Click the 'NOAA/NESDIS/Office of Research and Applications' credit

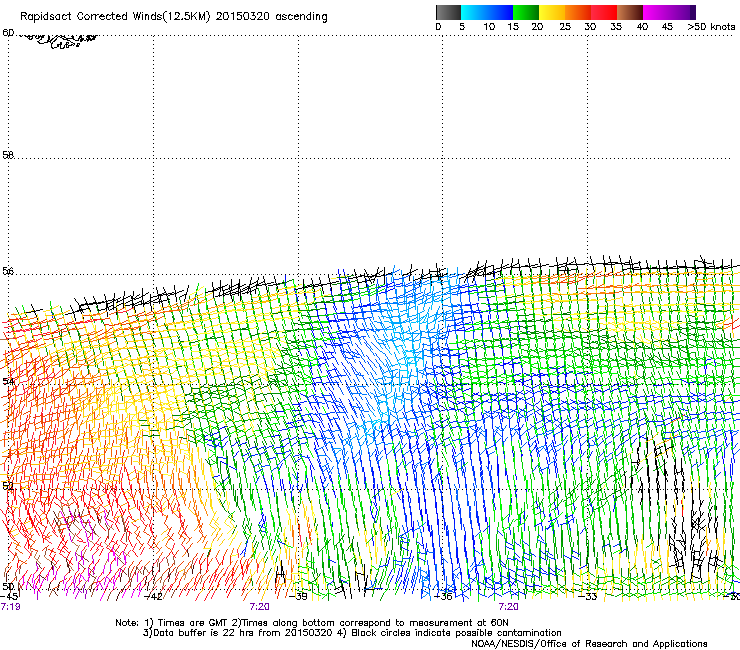click(589, 644)
